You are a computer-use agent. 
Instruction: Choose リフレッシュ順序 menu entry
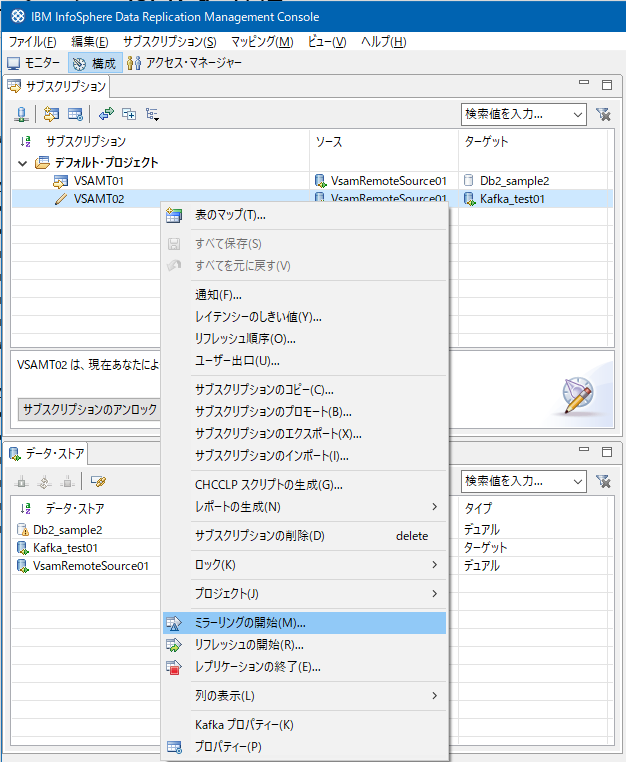(x=304, y=339)
